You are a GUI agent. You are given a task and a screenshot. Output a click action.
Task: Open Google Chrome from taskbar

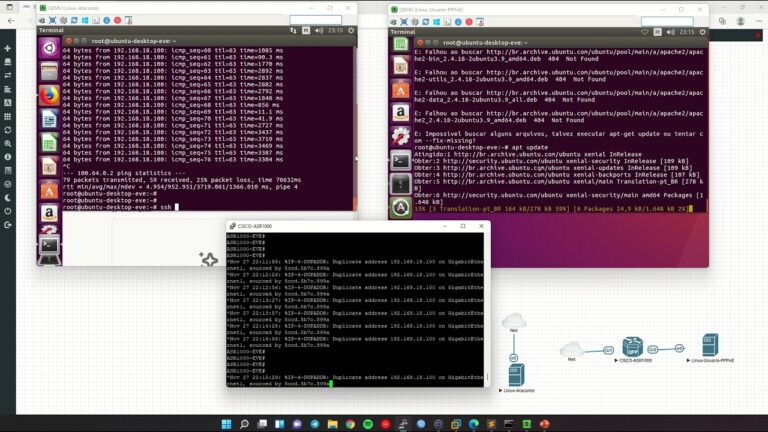click(350, 424)
